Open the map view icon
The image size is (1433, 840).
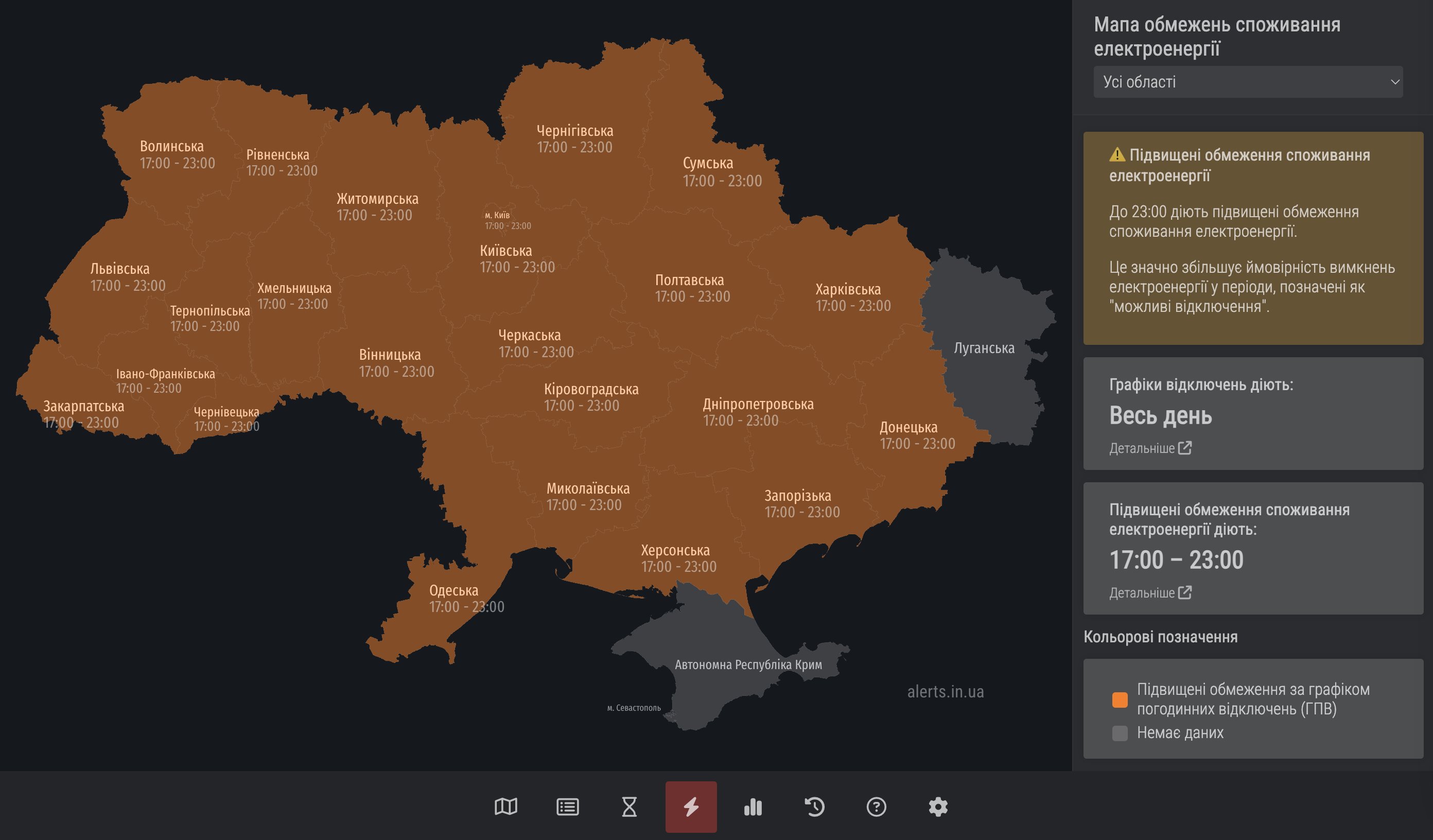(x=505, y=807)
